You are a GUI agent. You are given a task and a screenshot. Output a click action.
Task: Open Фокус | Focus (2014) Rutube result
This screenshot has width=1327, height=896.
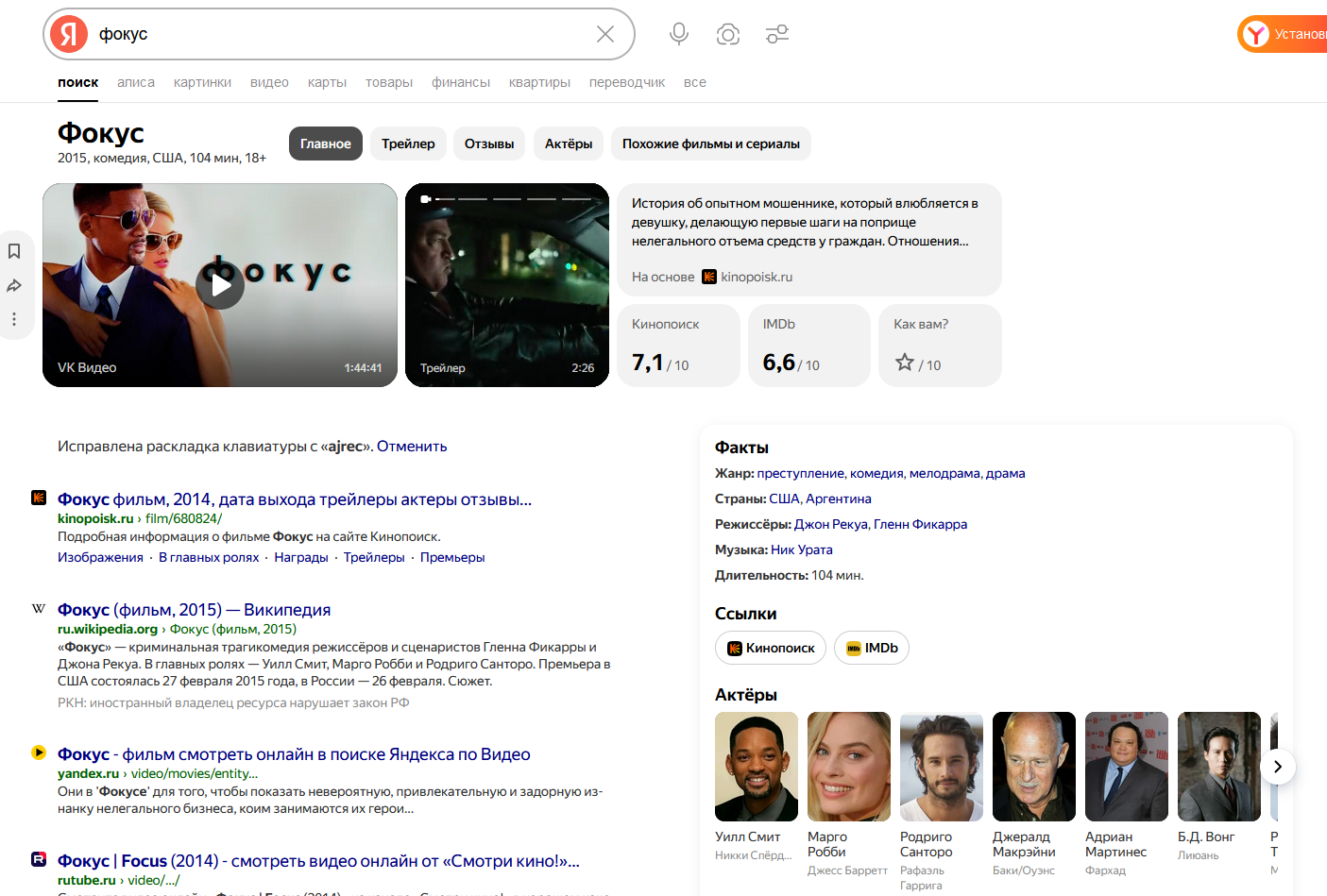[x=318, y=861]
